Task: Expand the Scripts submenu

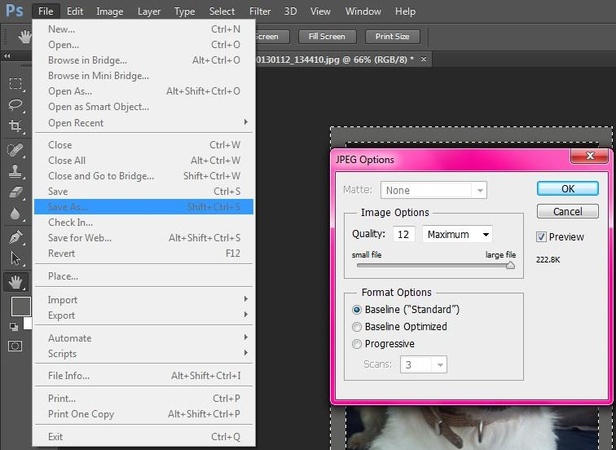Action: pyautogui.click(x=144, y=353)
